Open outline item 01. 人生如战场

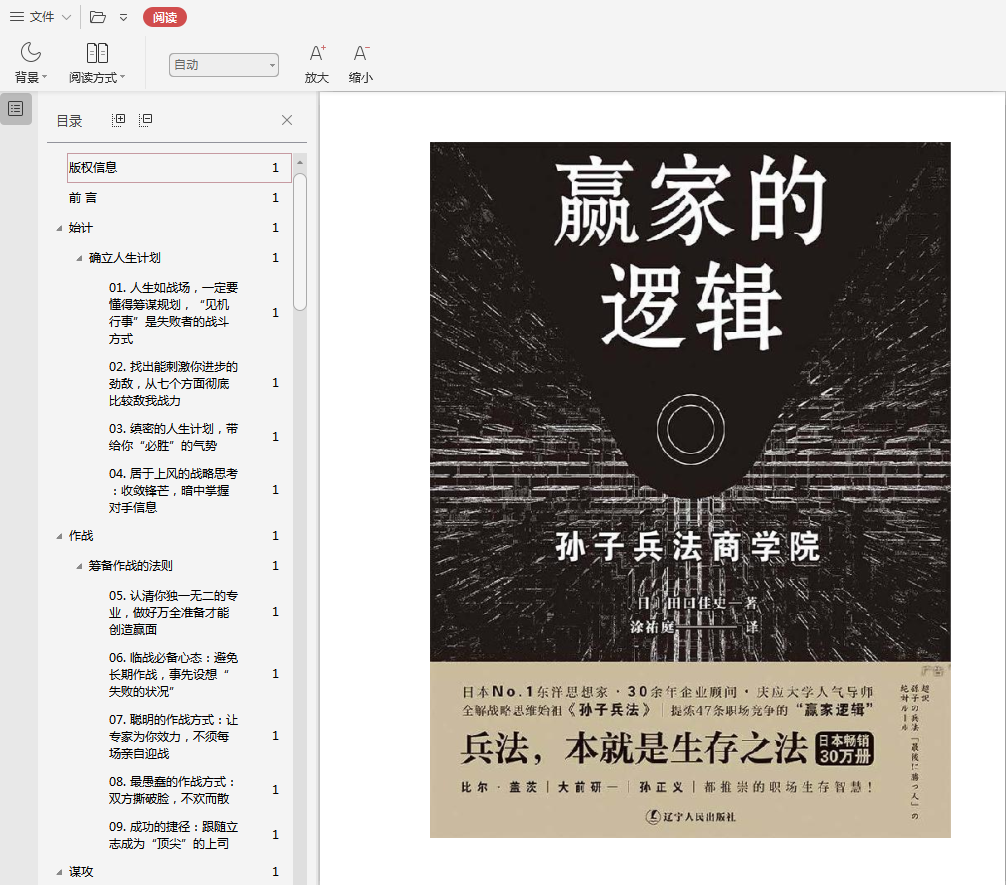coord(173,313)
